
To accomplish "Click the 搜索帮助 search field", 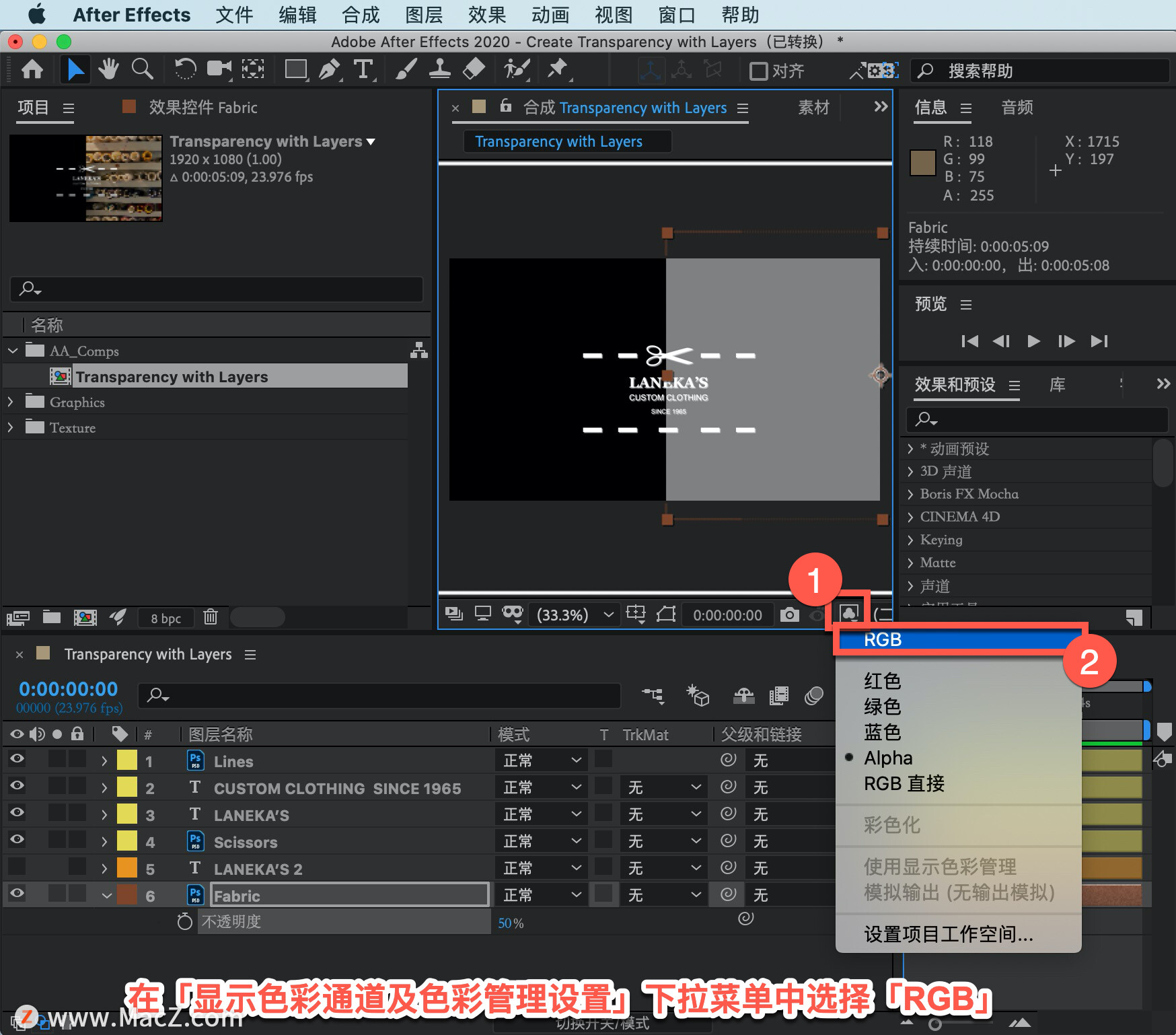I will [x=1039, y=71].
